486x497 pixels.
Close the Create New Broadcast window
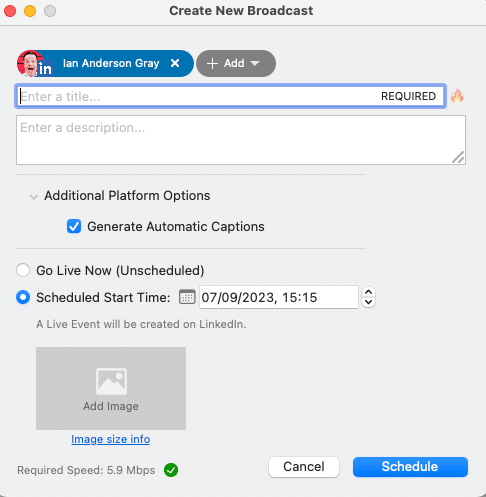coord(10,11)
